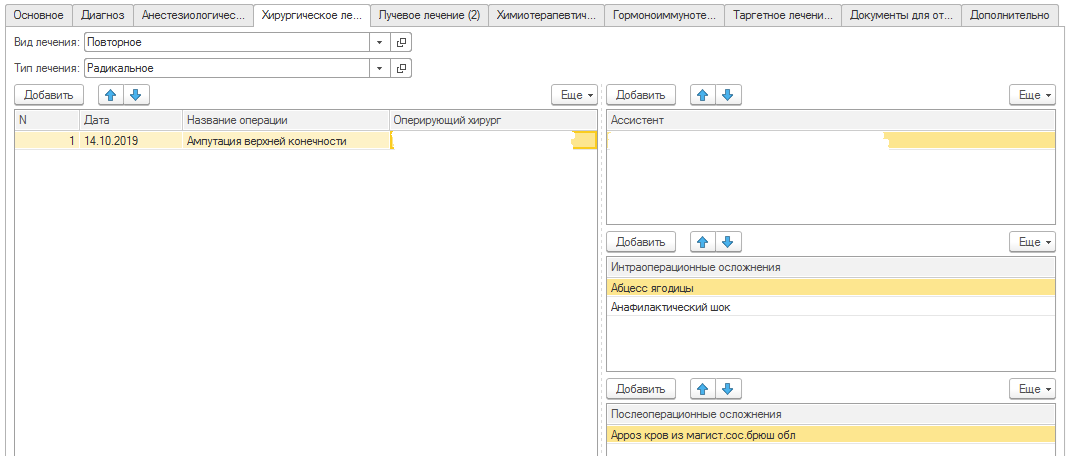
Task: Expand the Вид лечения dropdown list
Action: click(379, 43)
